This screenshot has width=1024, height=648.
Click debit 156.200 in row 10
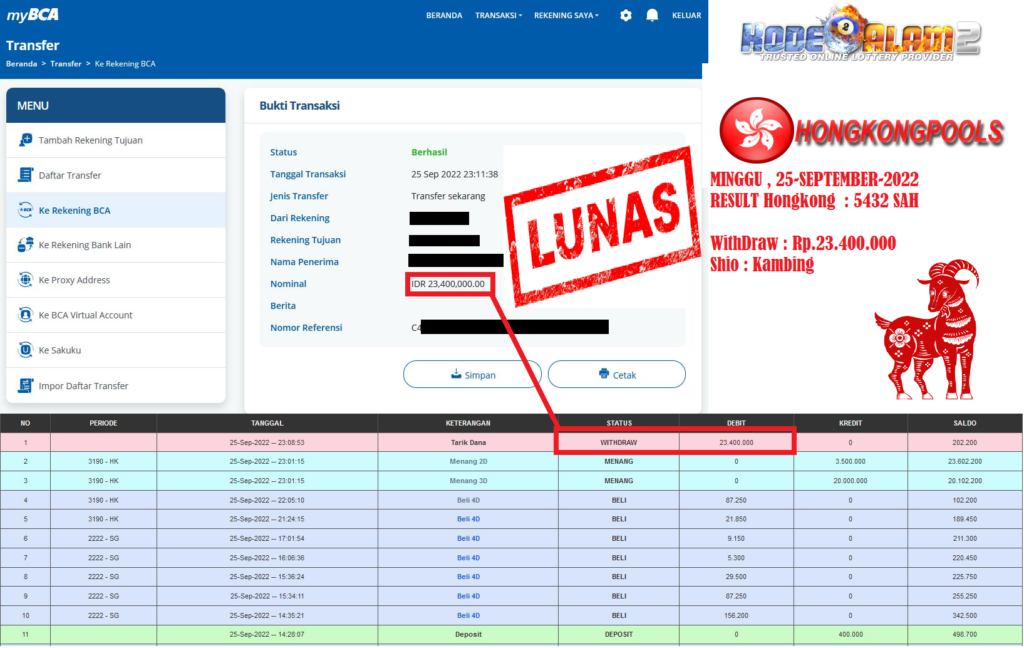tap(736, 615)
